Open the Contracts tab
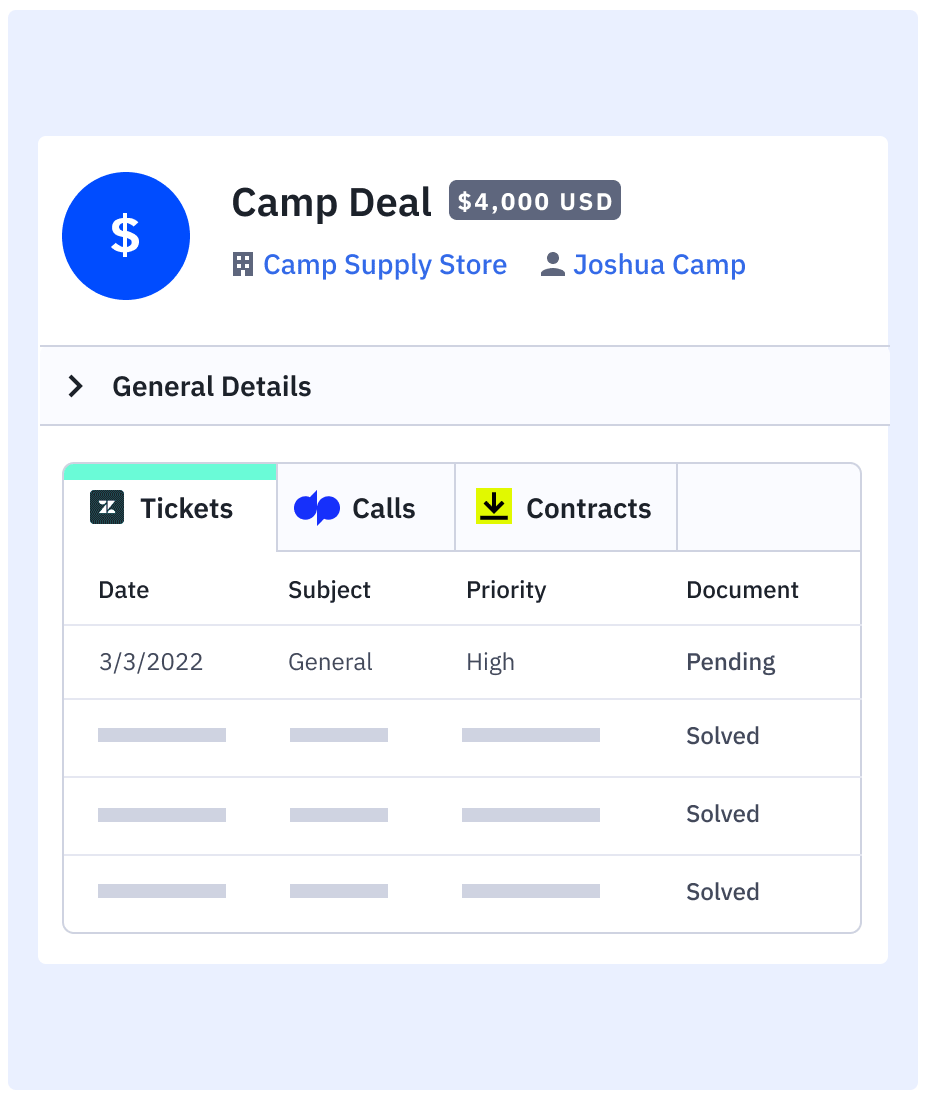The height and width of the screenshot is (1100, 928). [x=566, y=508]
